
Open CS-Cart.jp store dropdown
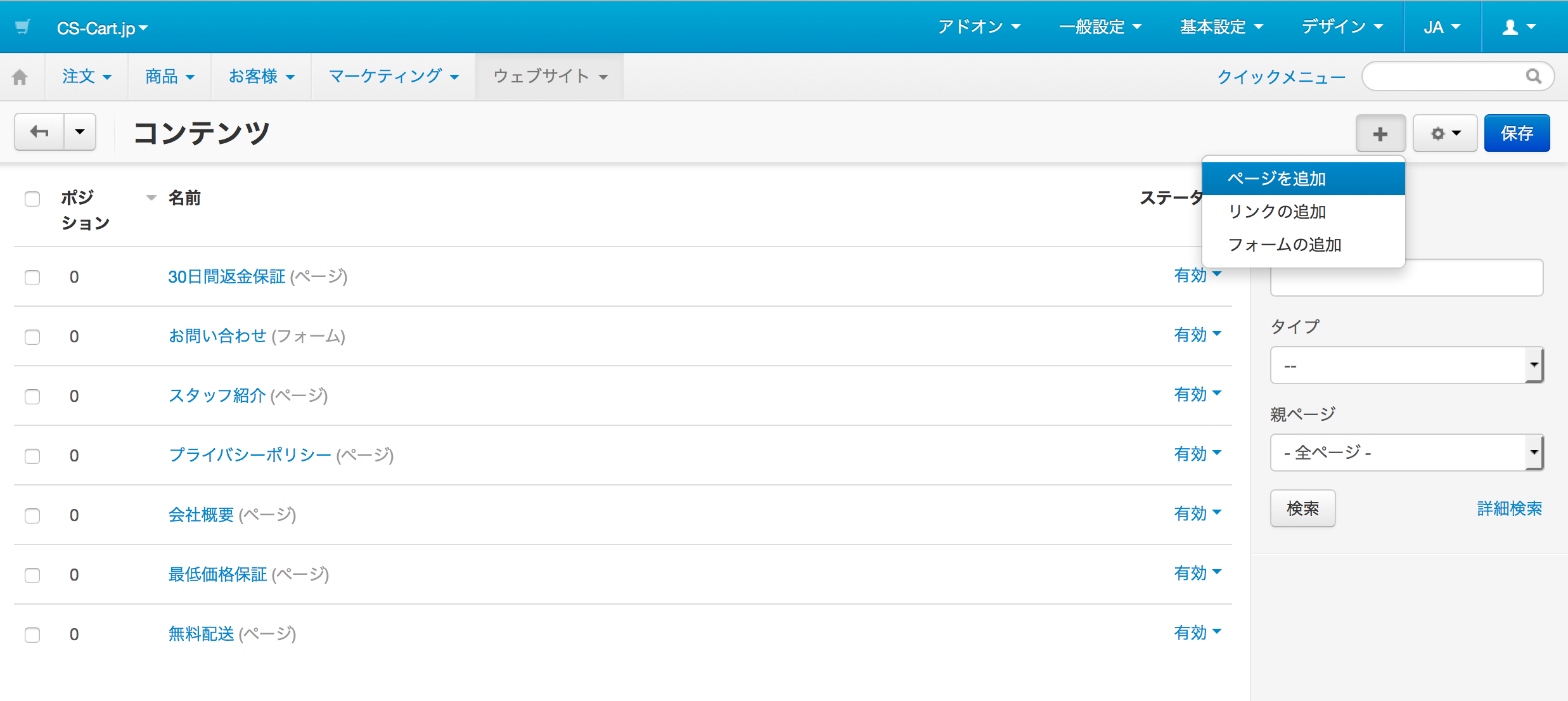point(102,28)
